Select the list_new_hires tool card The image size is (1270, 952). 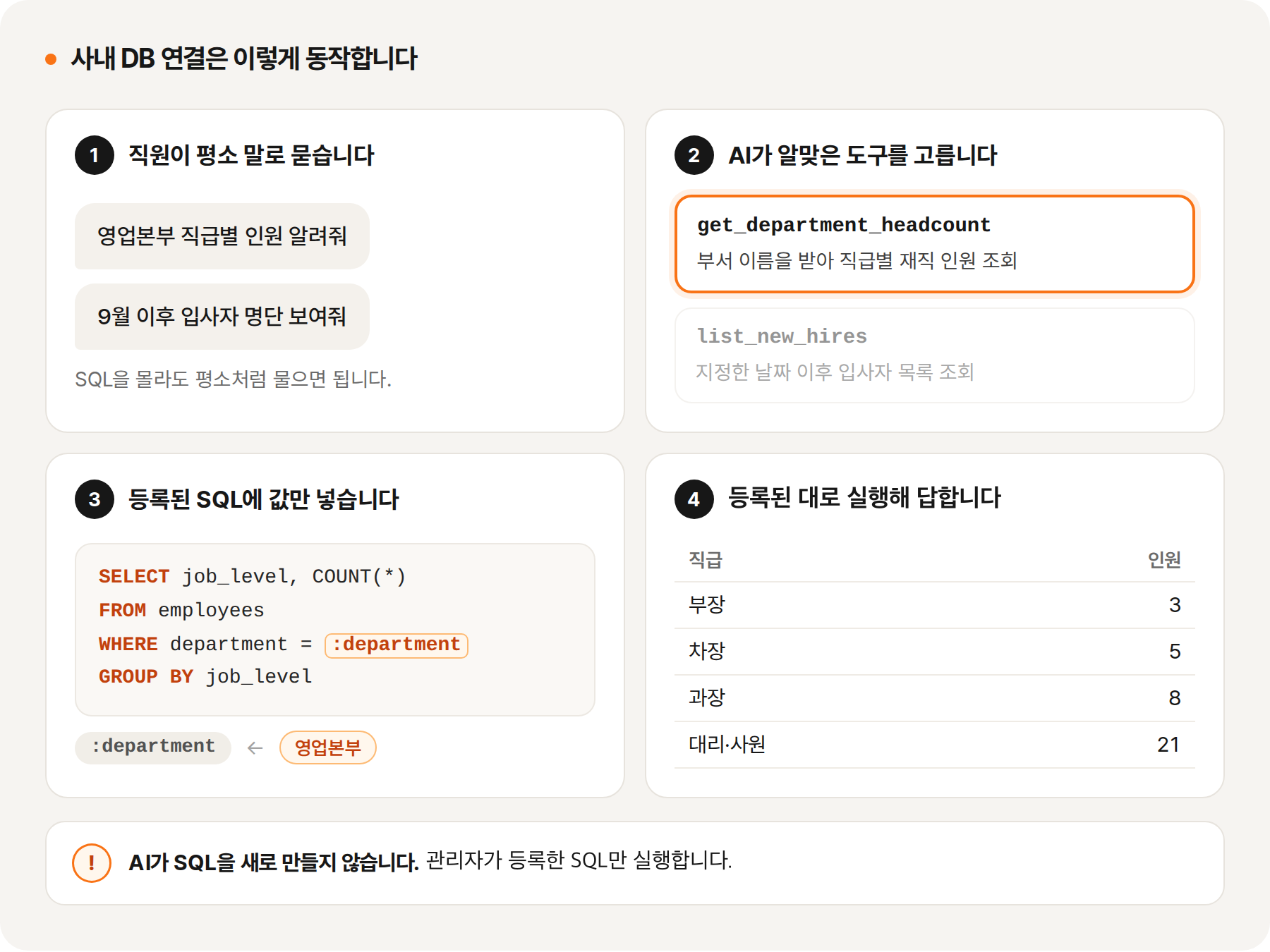pyautogui.click(x=934, y=355)
